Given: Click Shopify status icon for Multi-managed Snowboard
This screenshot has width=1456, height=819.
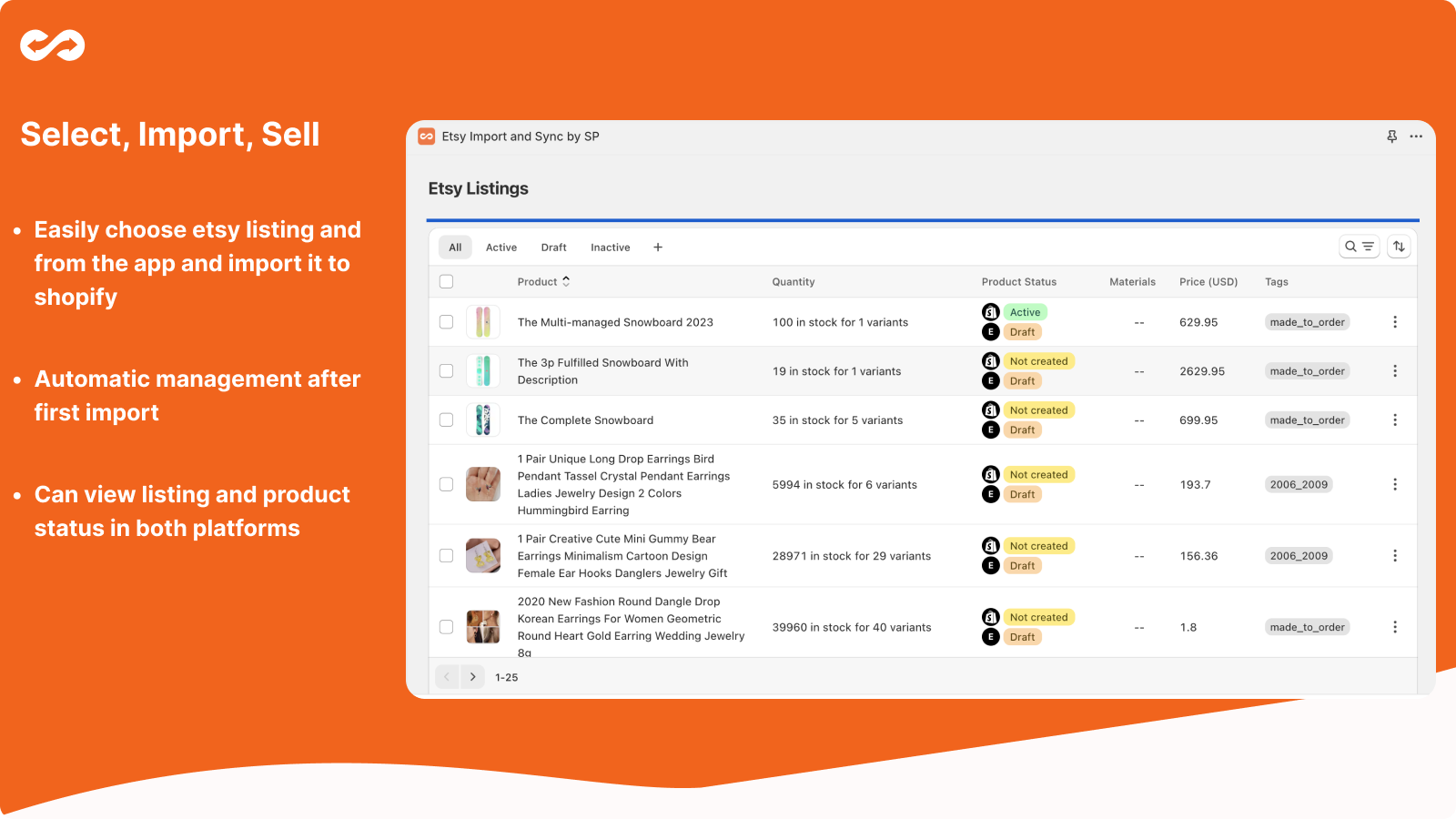Looking at the screenshot, I should (x=991, y=312).
